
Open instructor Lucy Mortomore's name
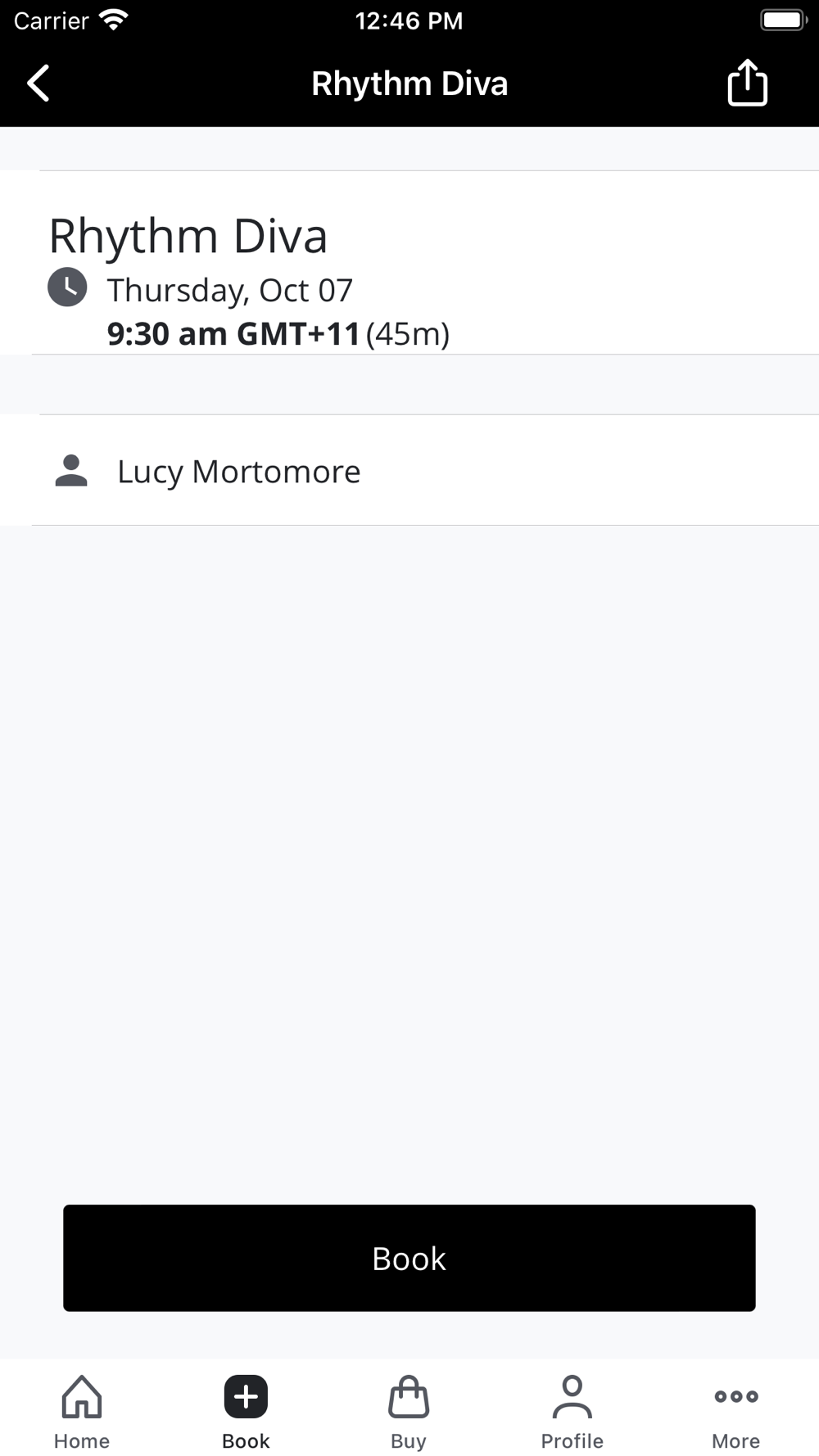point(238,472)
